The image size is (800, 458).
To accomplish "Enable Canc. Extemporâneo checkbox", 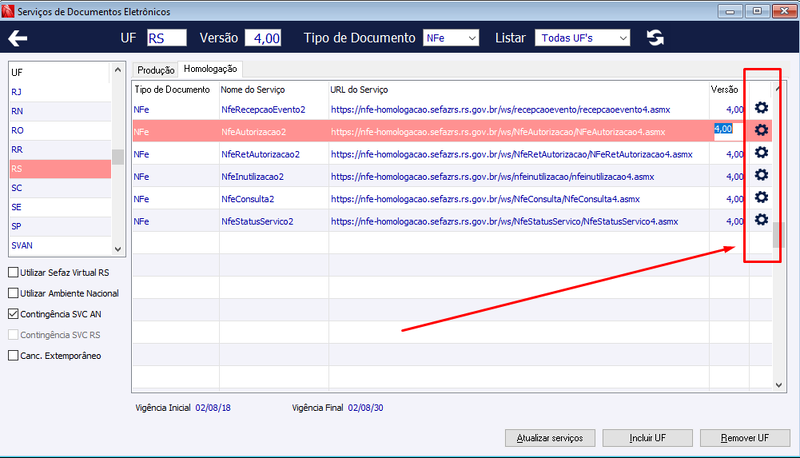I will pos(13,355).
